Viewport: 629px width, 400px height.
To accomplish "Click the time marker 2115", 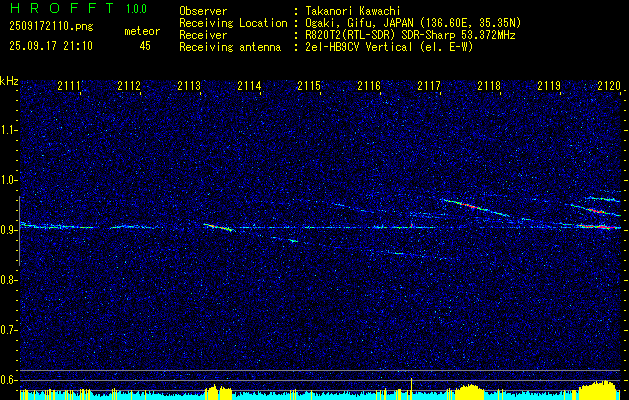I will [309, 85].
